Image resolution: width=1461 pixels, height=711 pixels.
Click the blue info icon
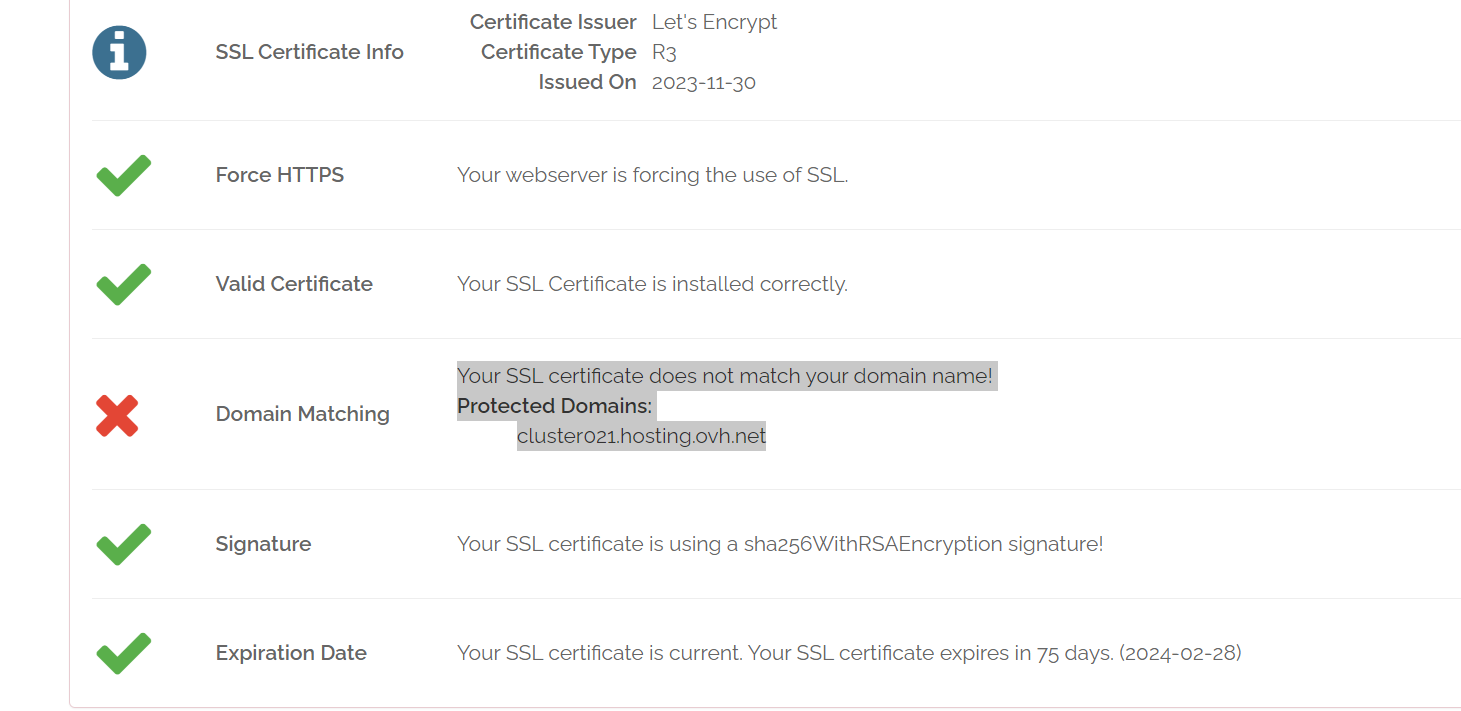(x=119, y=52)
